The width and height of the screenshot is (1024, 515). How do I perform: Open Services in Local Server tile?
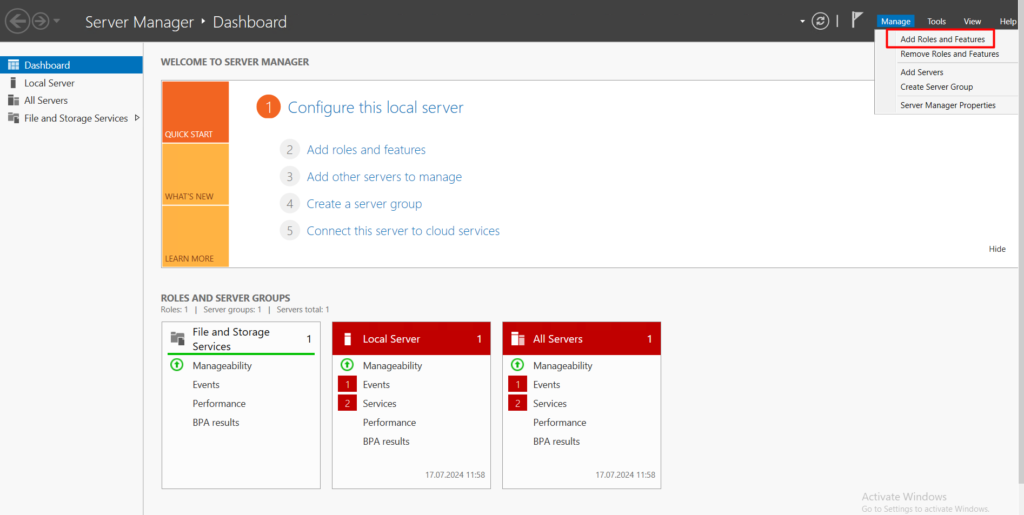[x=379, y=403]
